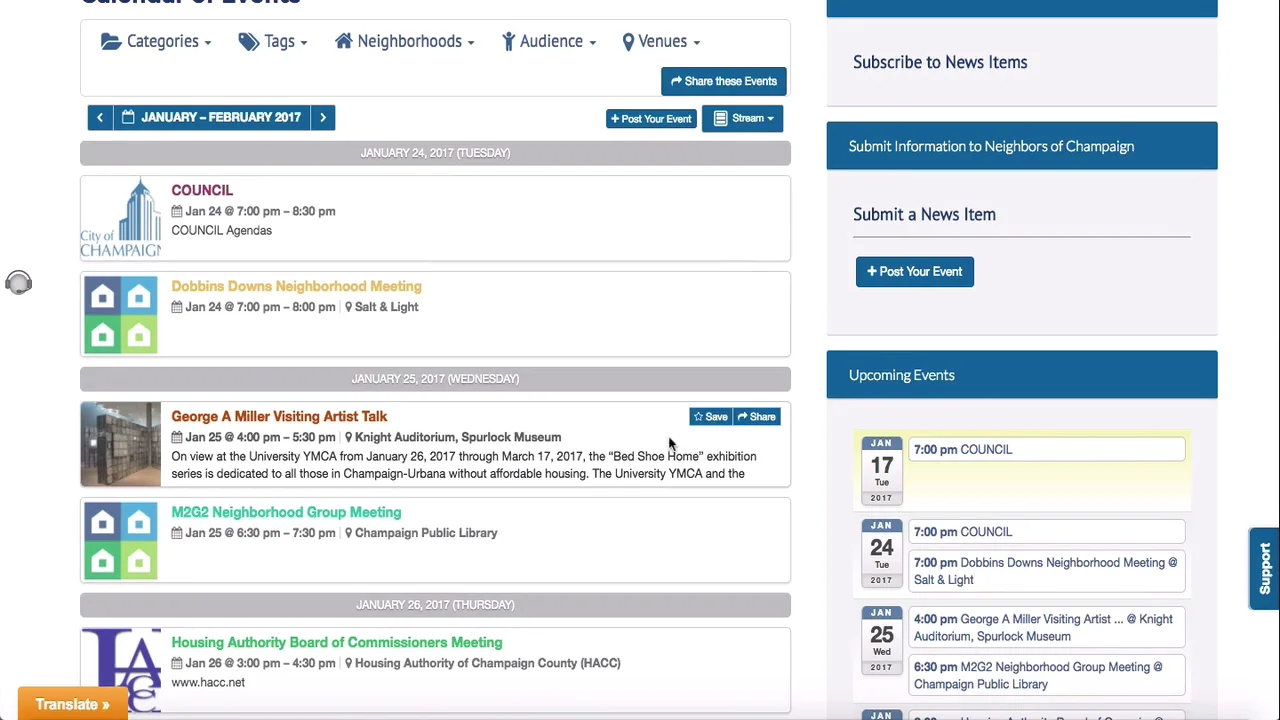Open the Translate widget
1280x720 pixels.
[x=72, y=704]
